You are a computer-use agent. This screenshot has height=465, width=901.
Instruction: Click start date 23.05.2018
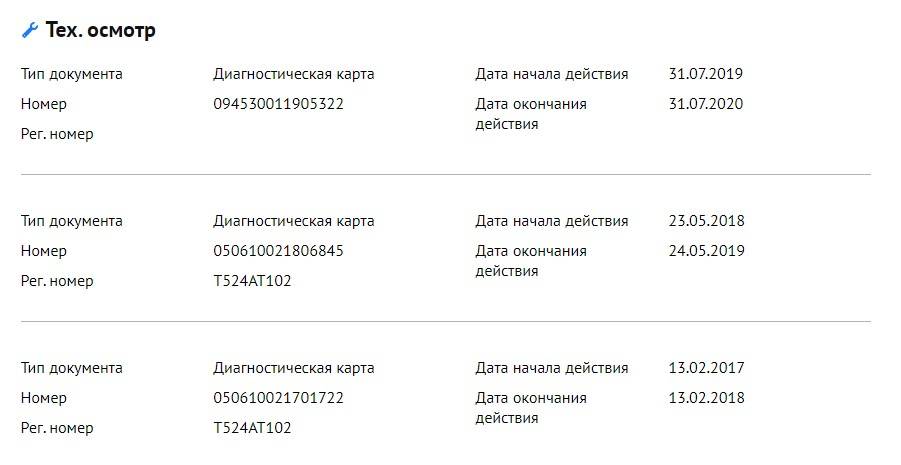[x=706, y=221]
